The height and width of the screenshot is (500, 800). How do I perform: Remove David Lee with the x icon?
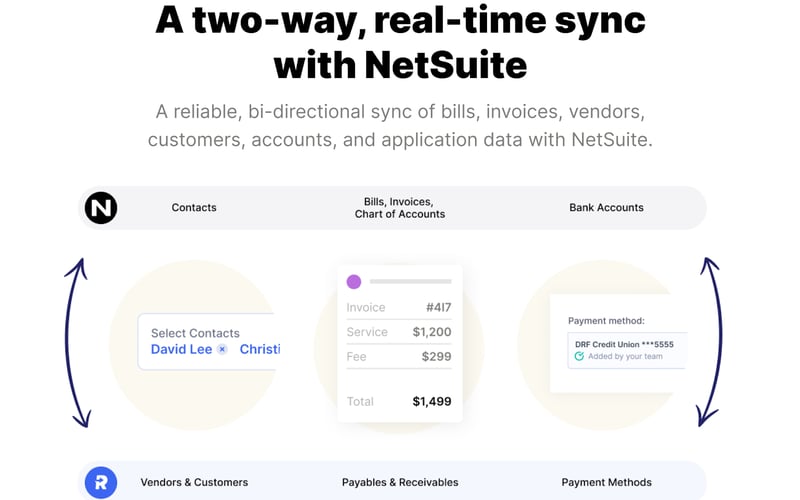click(222, 350)
